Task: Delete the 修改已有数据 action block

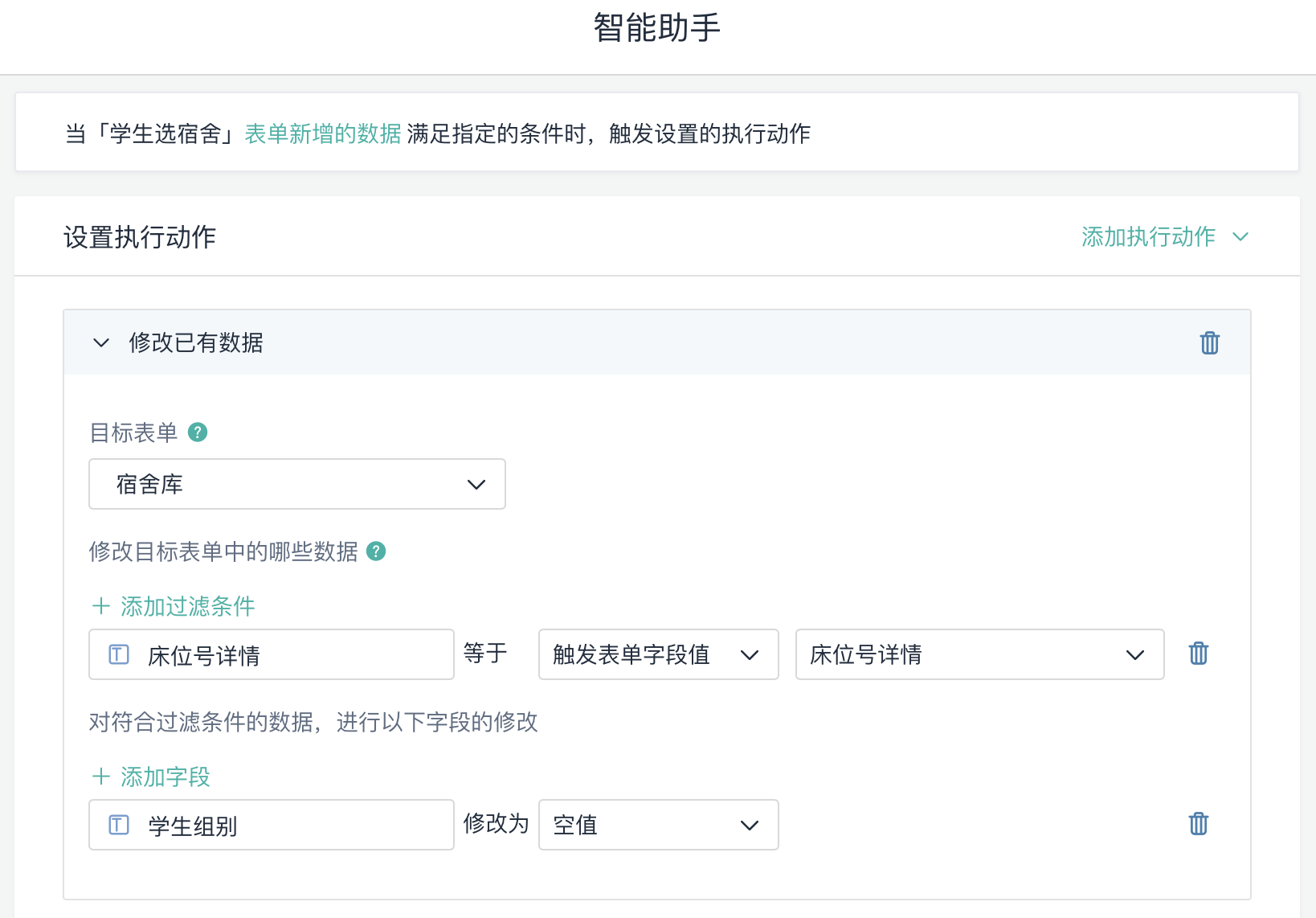Action: pos(1209,343)
